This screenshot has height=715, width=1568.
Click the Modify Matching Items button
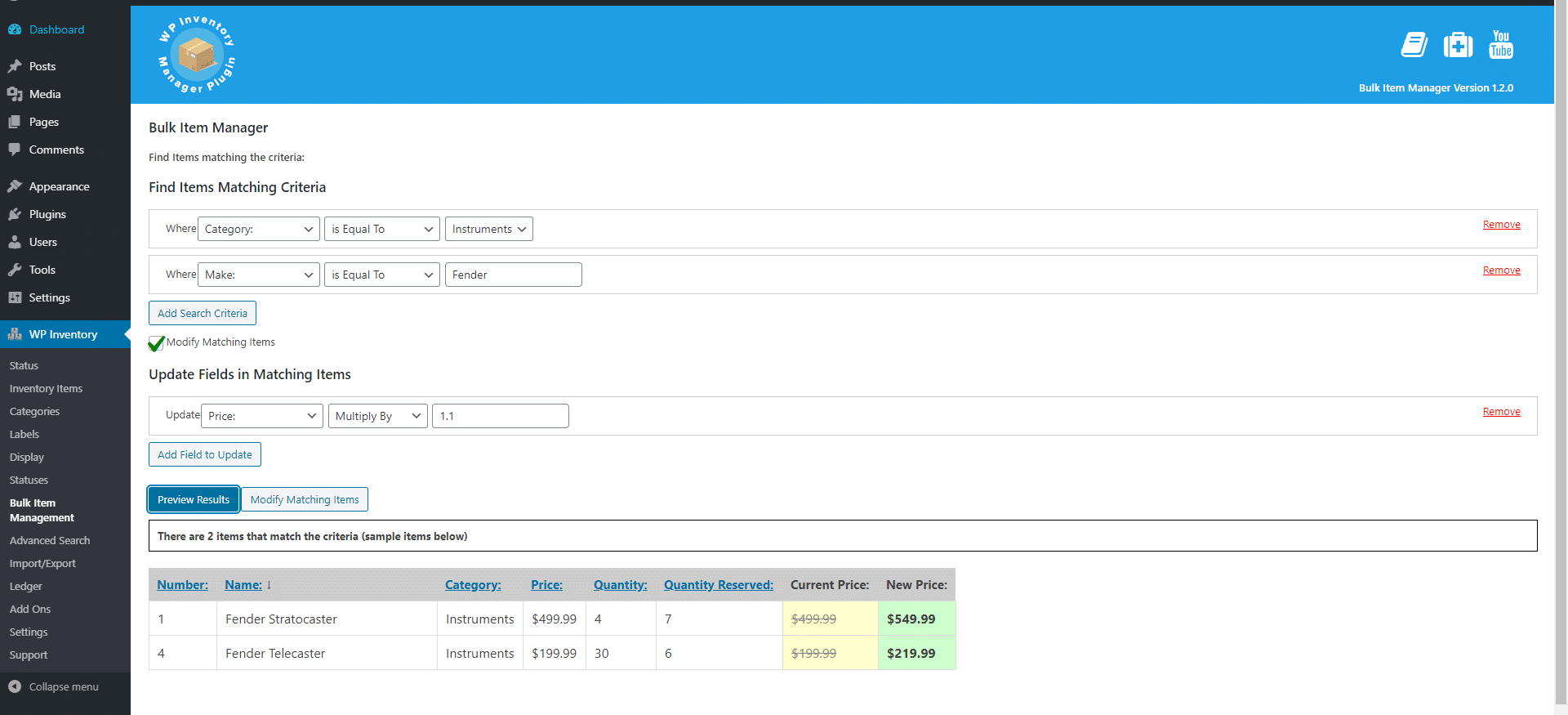[x=305, y=499]
